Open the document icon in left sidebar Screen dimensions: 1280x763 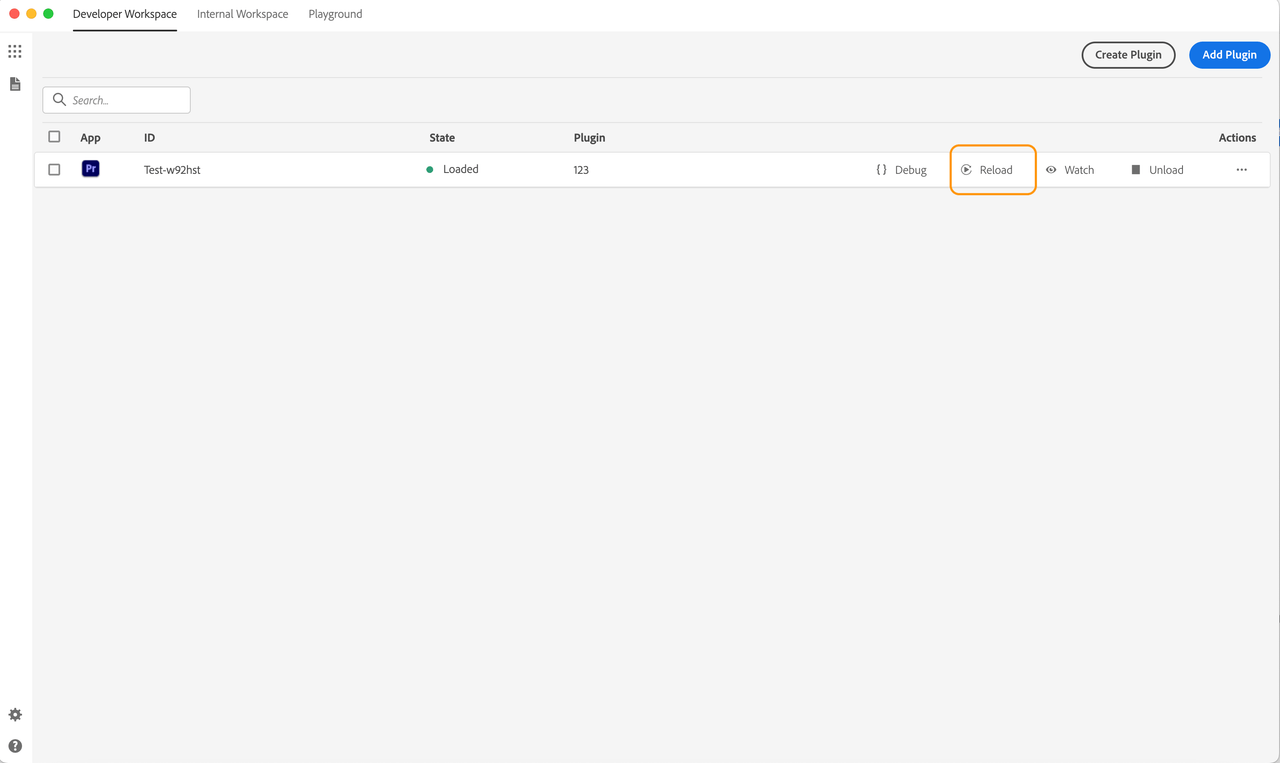(15, 84)
